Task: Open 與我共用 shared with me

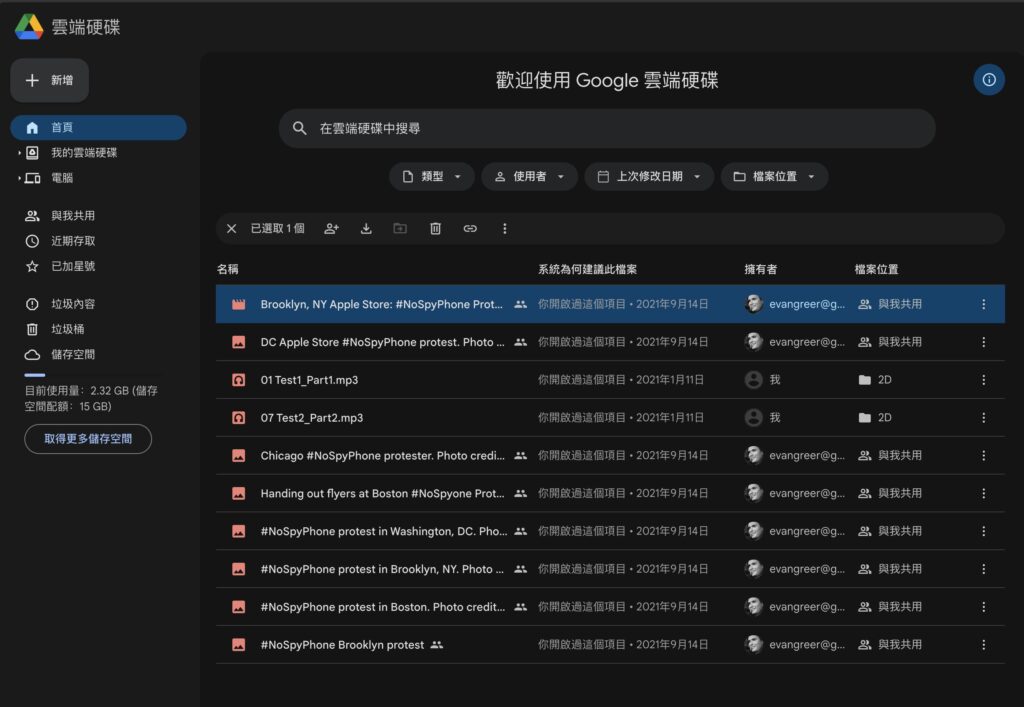Action: click(72, 215)
